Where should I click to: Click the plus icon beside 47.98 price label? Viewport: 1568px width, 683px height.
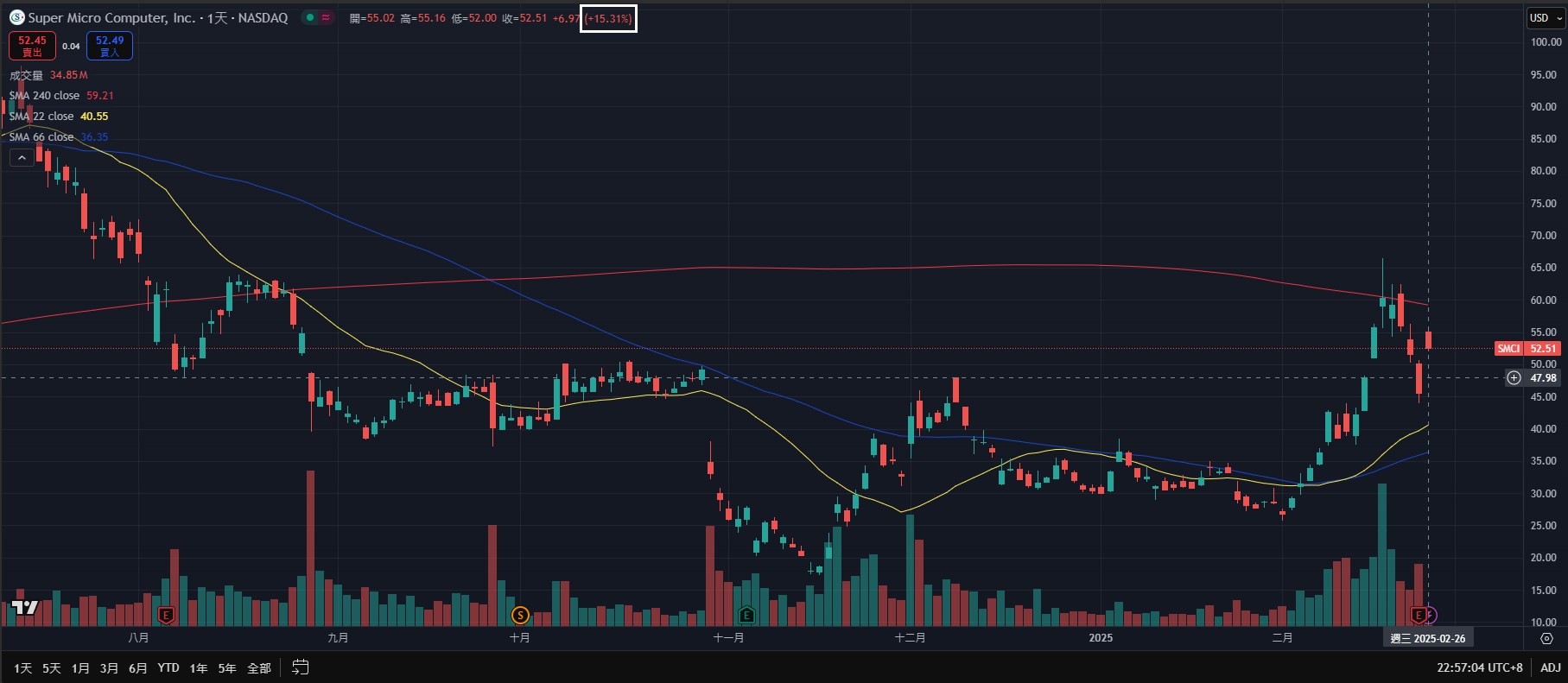click(x=1514, y=377)
